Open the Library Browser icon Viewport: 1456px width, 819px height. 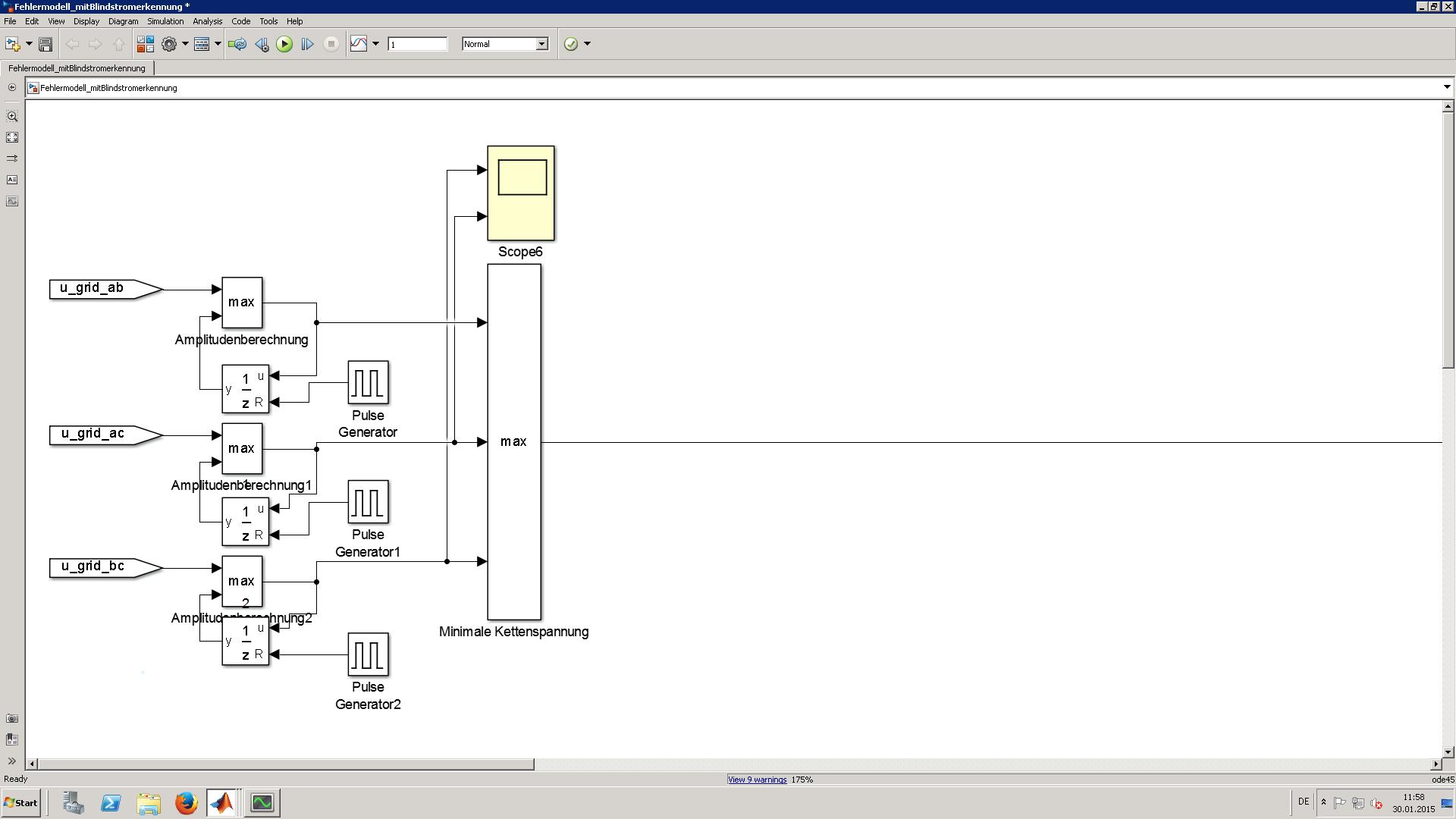point(145,44)
